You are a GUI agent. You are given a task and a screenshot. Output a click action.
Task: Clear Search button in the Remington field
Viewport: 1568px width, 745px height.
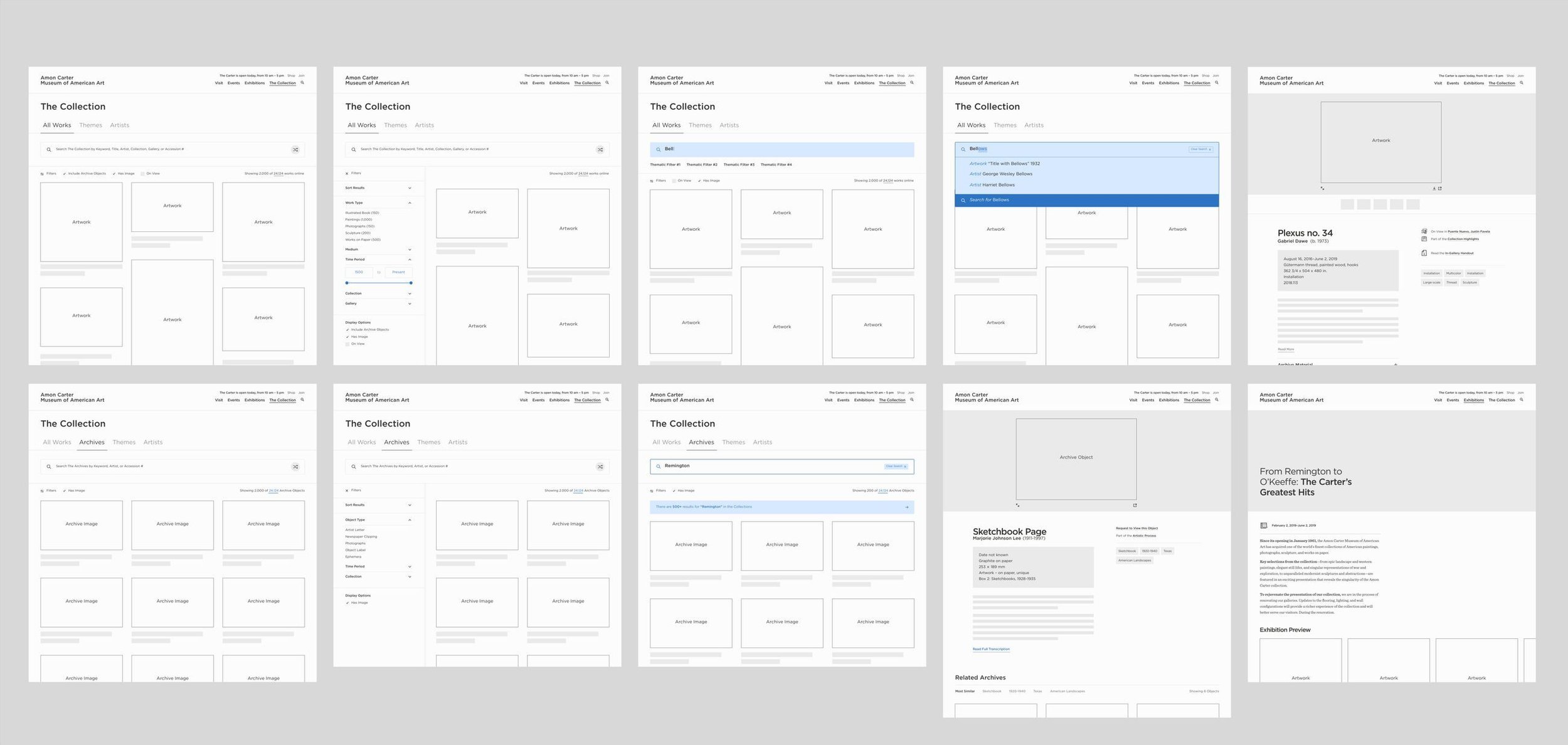[x=896, y=466]
